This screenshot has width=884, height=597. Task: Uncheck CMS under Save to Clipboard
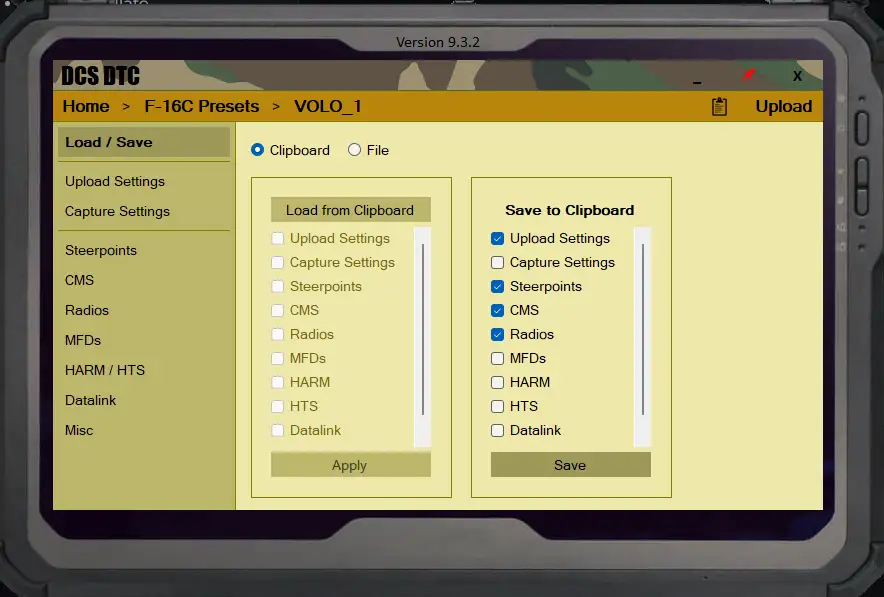pos(497,310)
